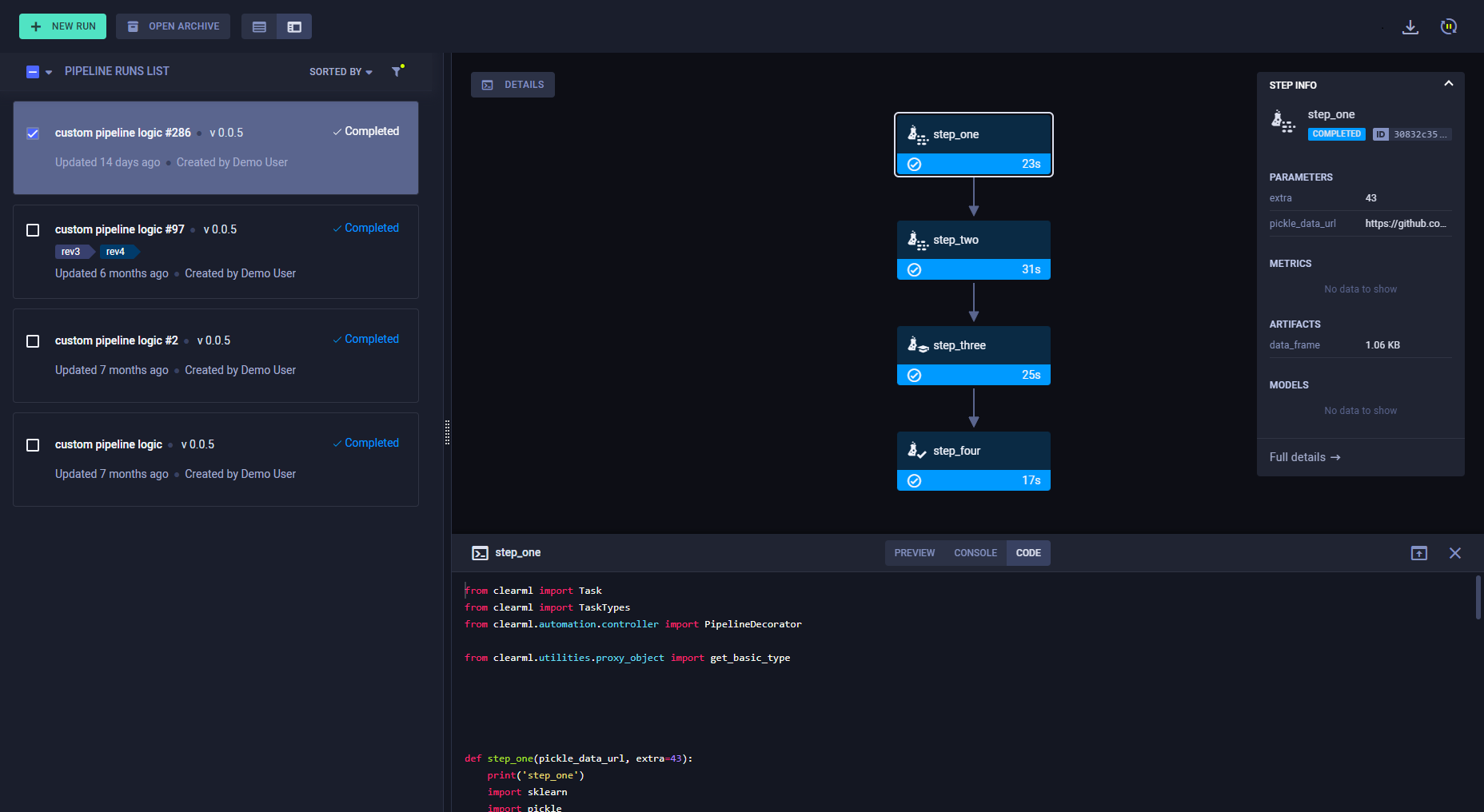
Task: Check the custom pipeline logic #97 checkbox
Action: (33, 230)
